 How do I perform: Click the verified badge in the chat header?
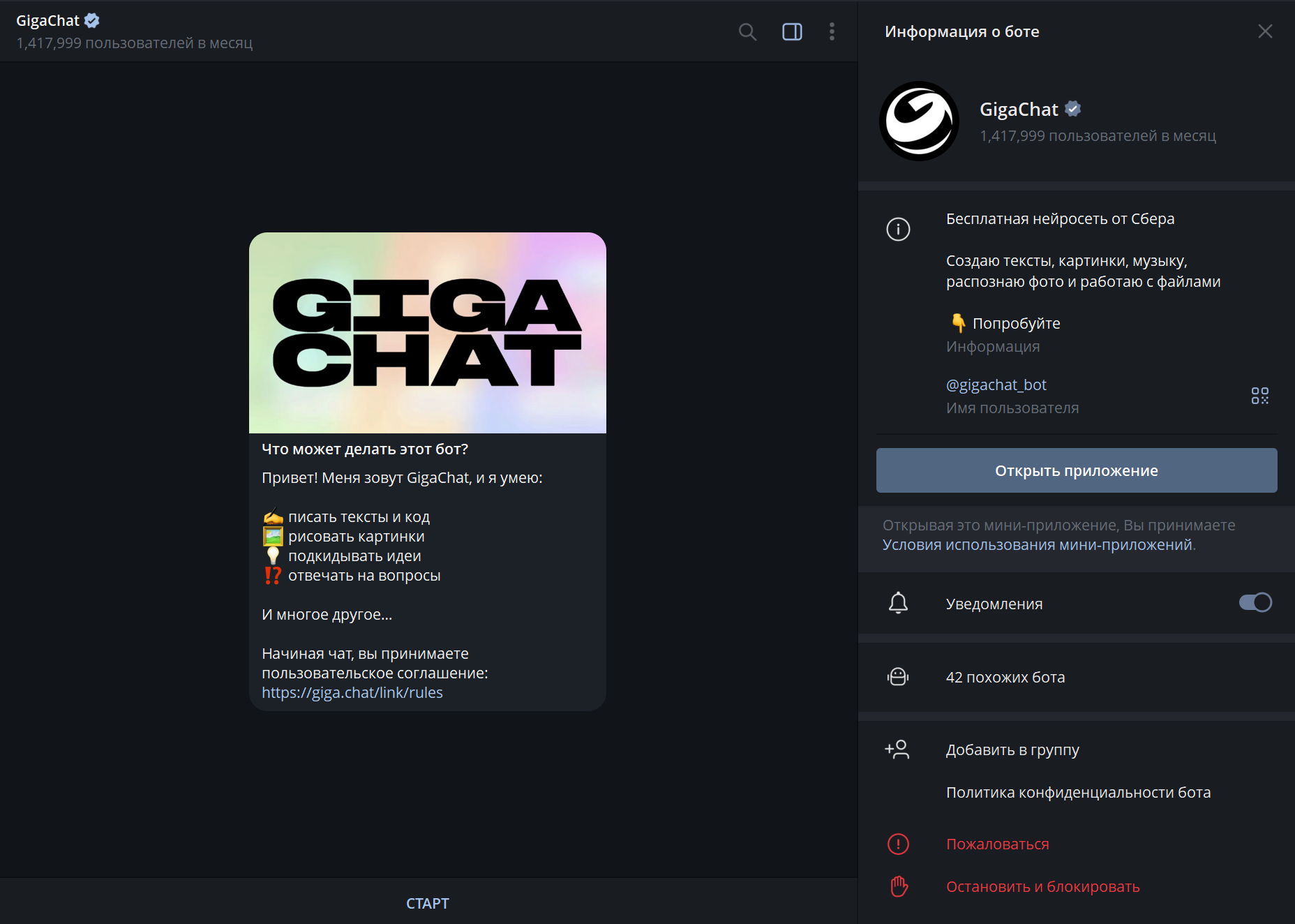92,21
